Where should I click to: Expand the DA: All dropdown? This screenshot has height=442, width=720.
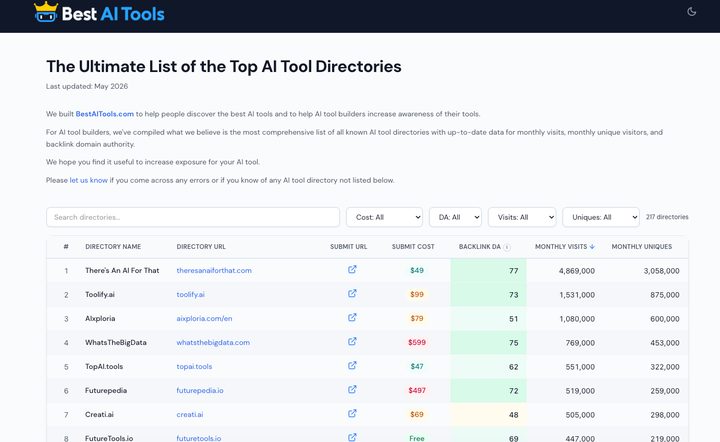pos(455,217)
